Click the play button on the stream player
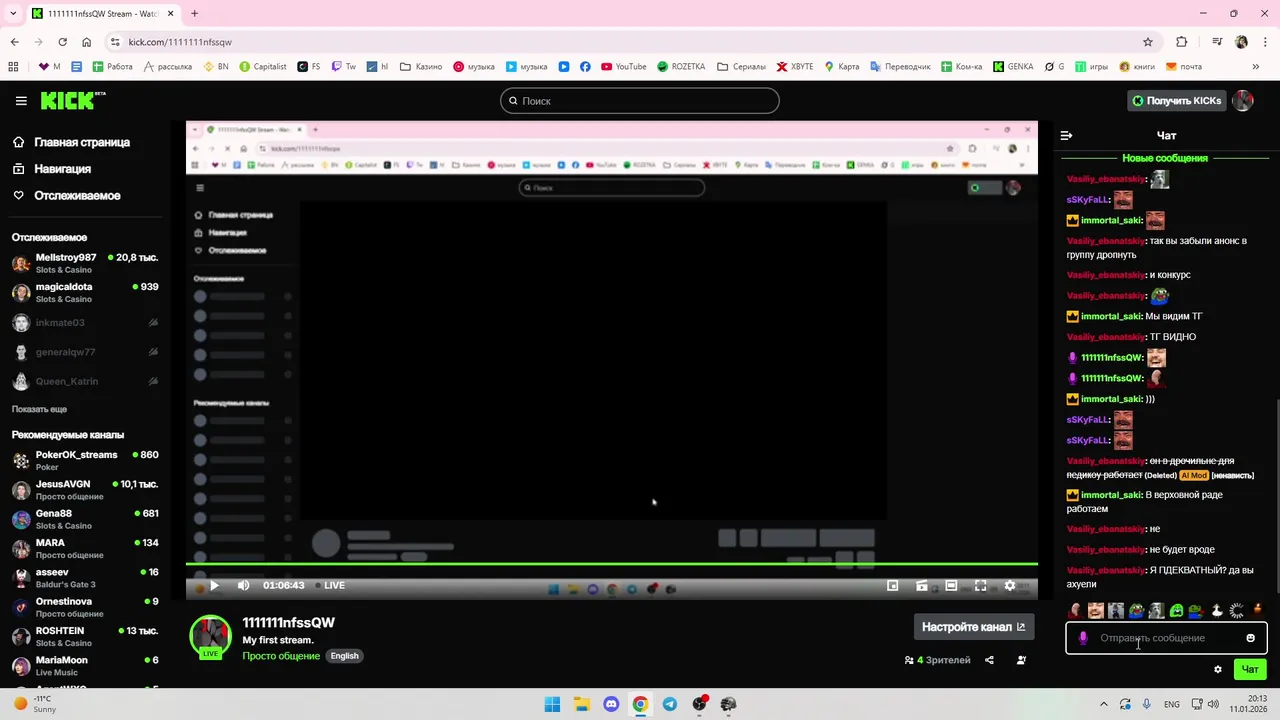Image resolution: width=1280 pixels, height=720 pixels. [x=214, y=586]
